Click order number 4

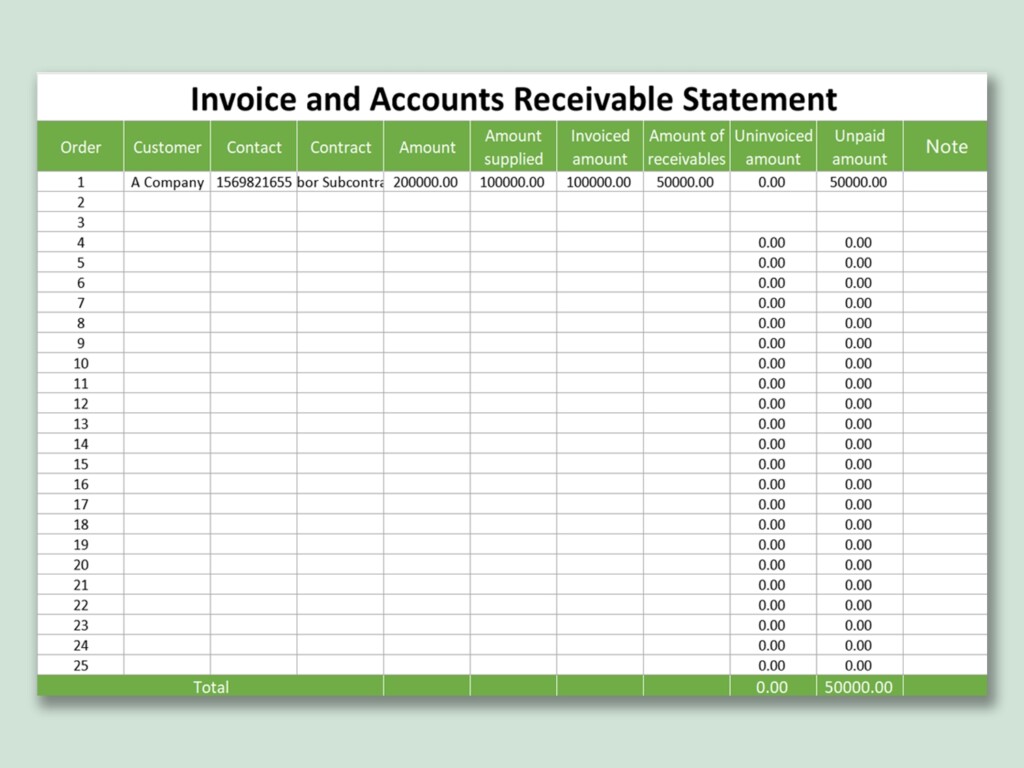coord(81,243)
